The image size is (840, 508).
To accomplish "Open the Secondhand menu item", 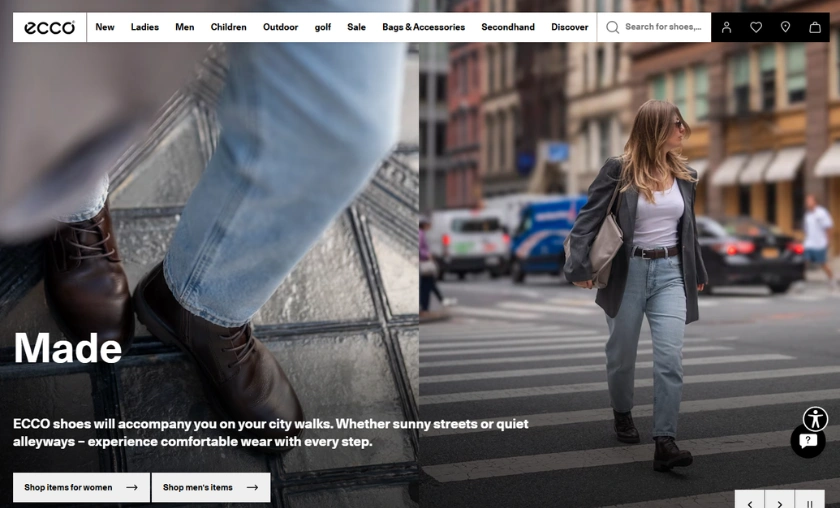I will (x=507, y=27).
